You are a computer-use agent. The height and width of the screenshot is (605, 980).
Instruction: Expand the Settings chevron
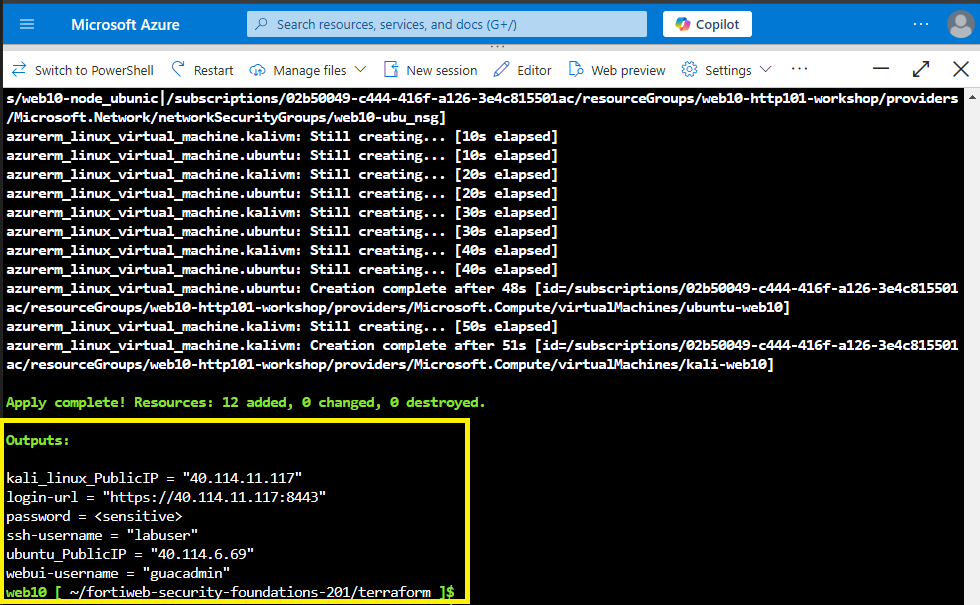tap(766, 69)
